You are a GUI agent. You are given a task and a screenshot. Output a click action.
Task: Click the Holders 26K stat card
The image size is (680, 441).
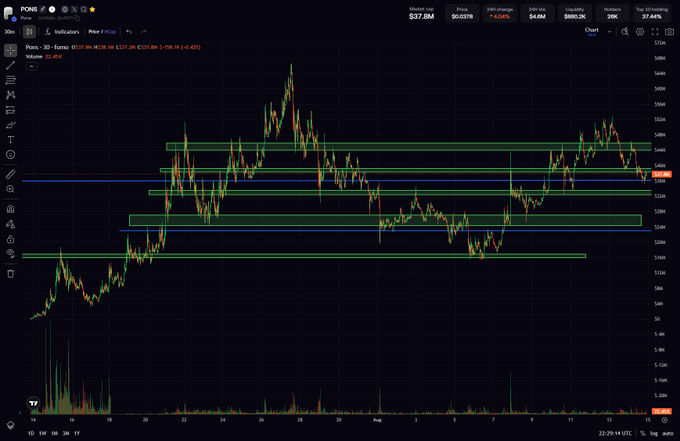pos(612,13)
